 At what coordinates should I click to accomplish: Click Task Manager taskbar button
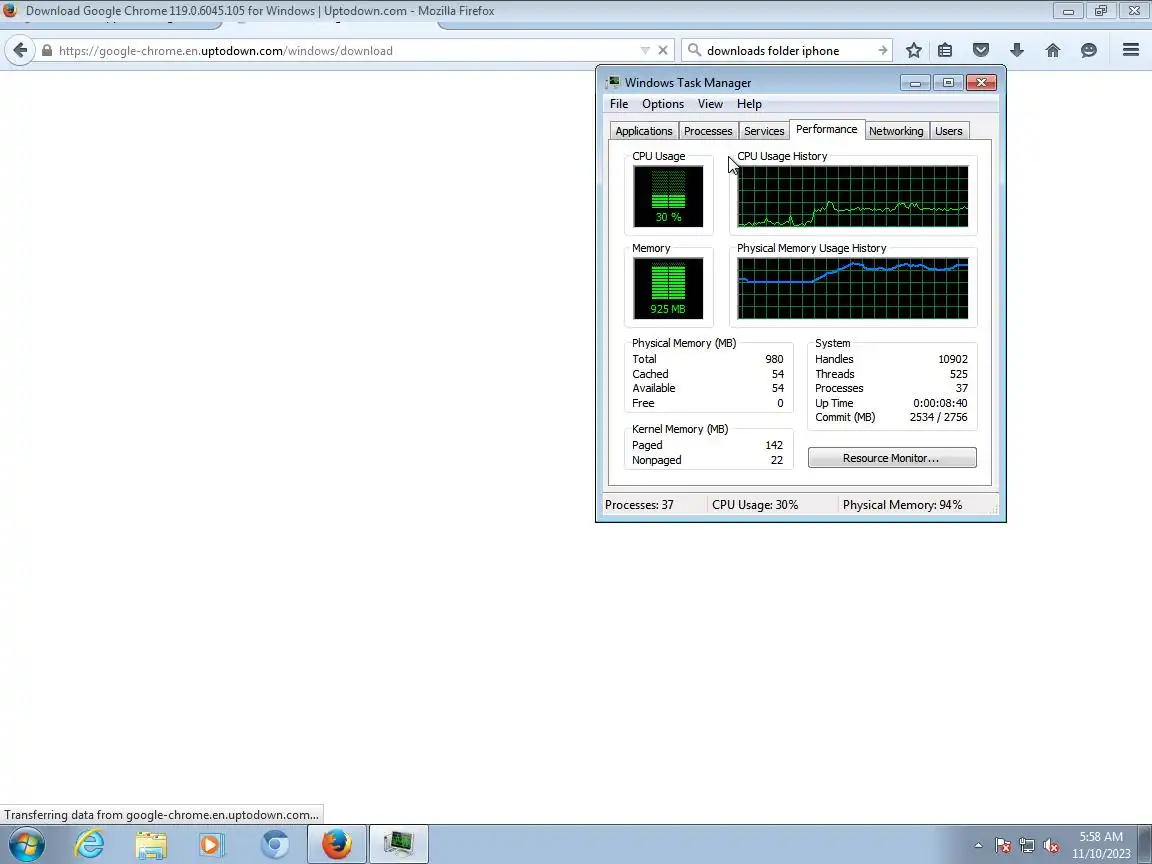point(398,845)
